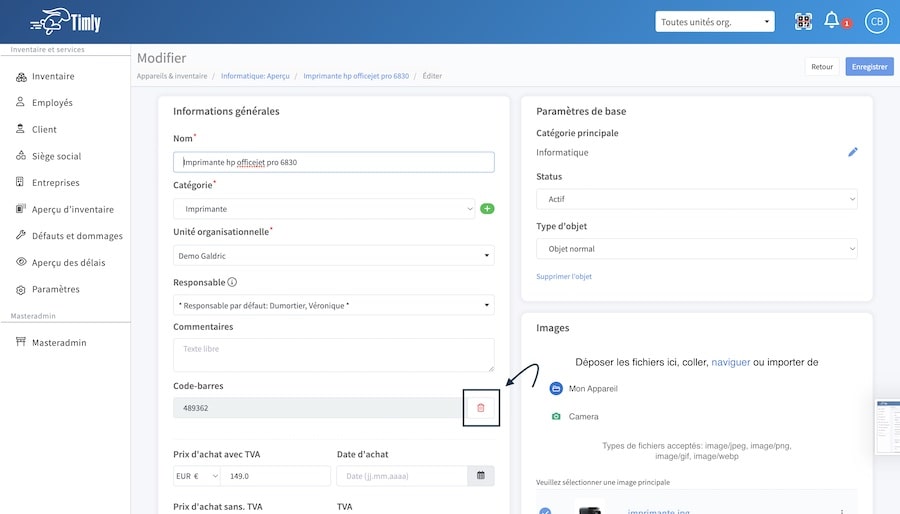Open Client sidebar item
The height and width of the screenshot is (514, 900).
click(44, 129)
